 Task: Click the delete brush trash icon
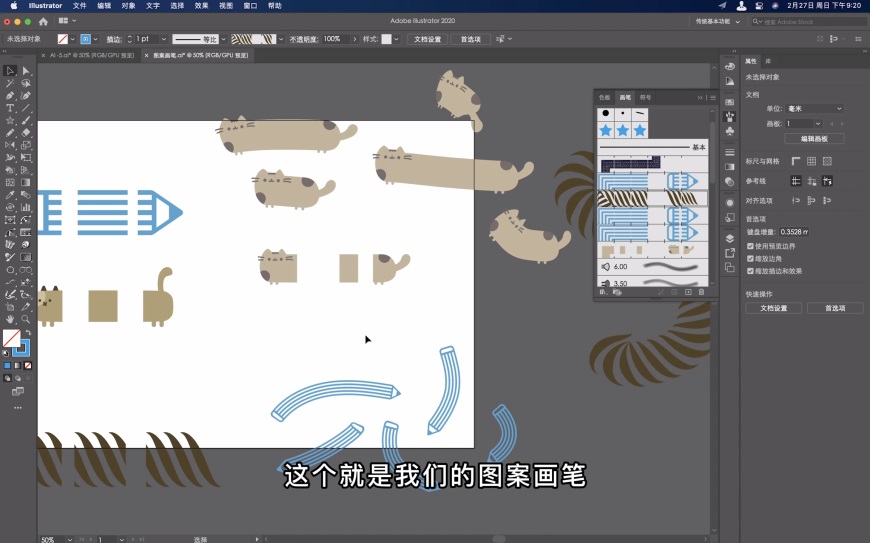point(701,292)
